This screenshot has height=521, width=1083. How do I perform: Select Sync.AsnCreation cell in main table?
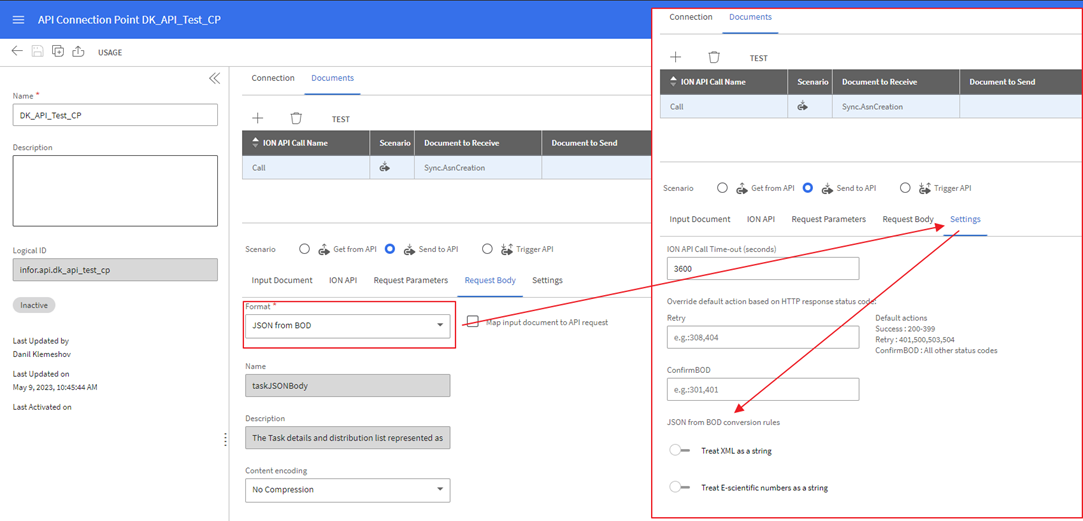point(478,167)
